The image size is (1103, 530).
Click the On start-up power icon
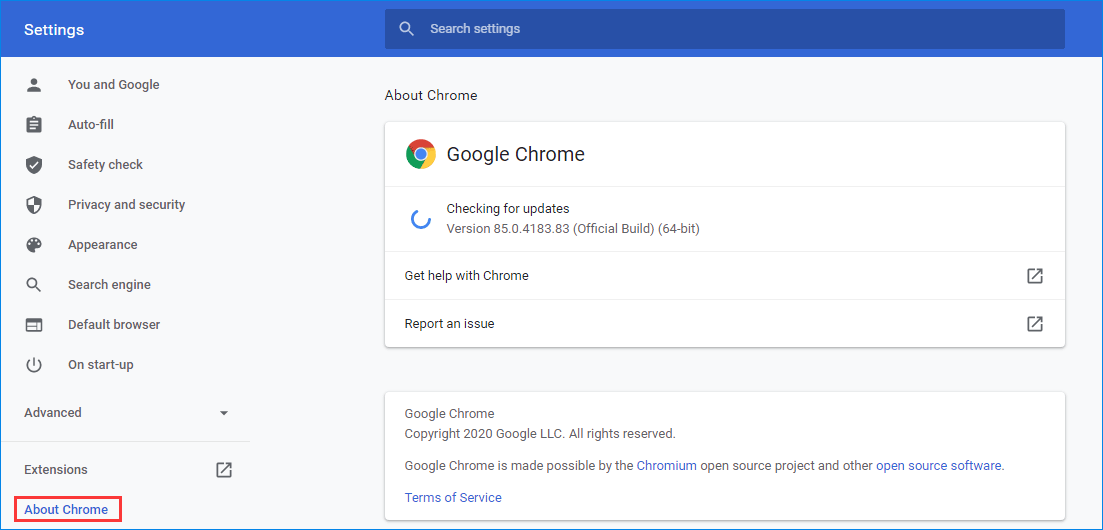34,365
